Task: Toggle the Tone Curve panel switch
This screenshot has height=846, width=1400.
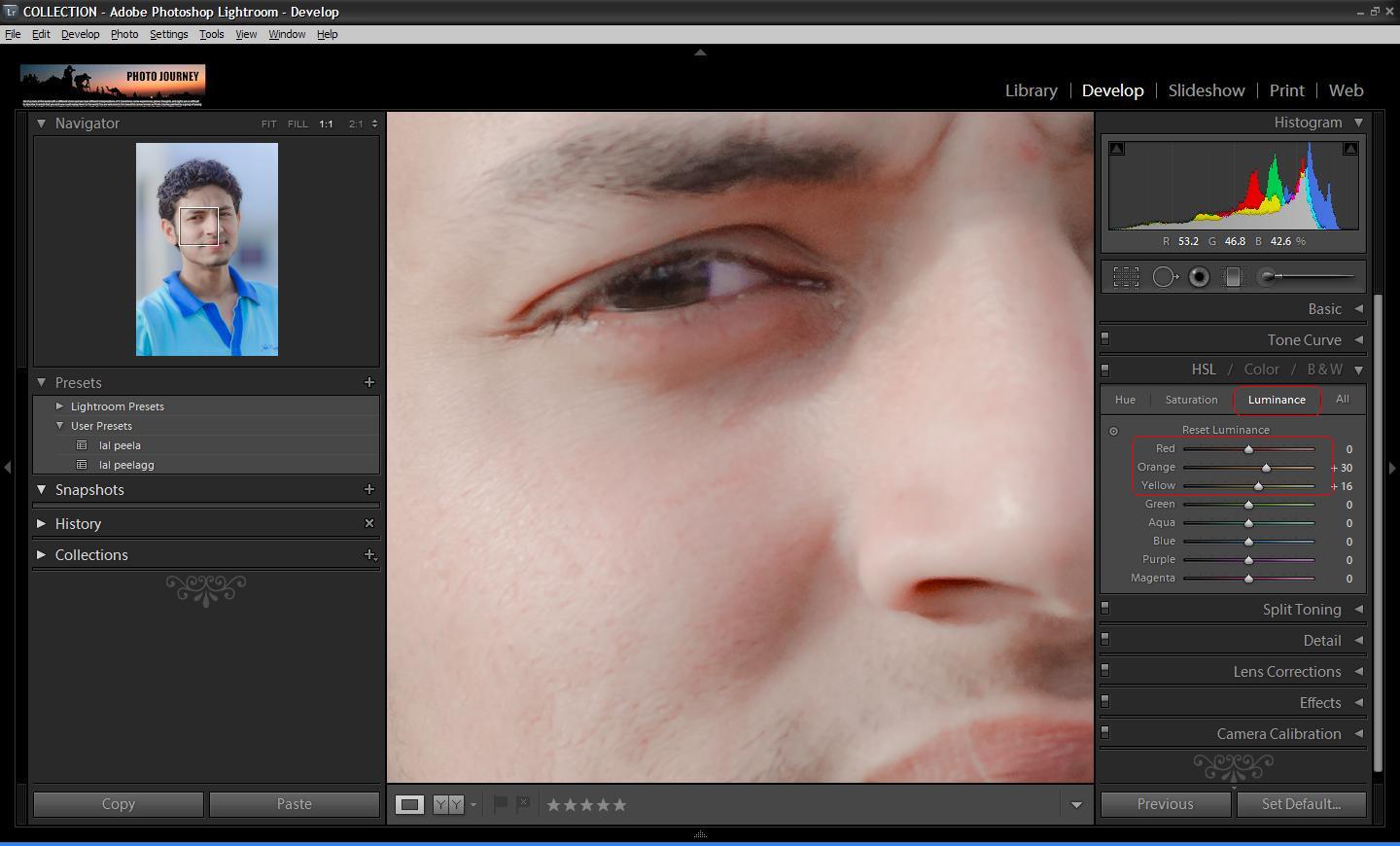Action: (1104, 337)
